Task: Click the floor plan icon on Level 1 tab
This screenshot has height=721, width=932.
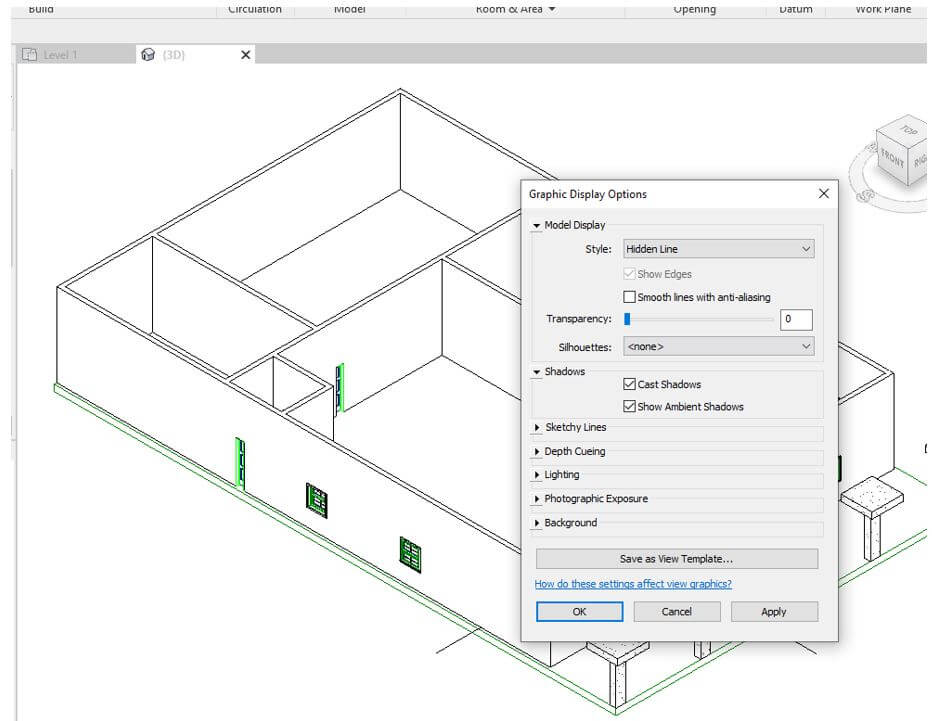Action: [x=29, y=55]
